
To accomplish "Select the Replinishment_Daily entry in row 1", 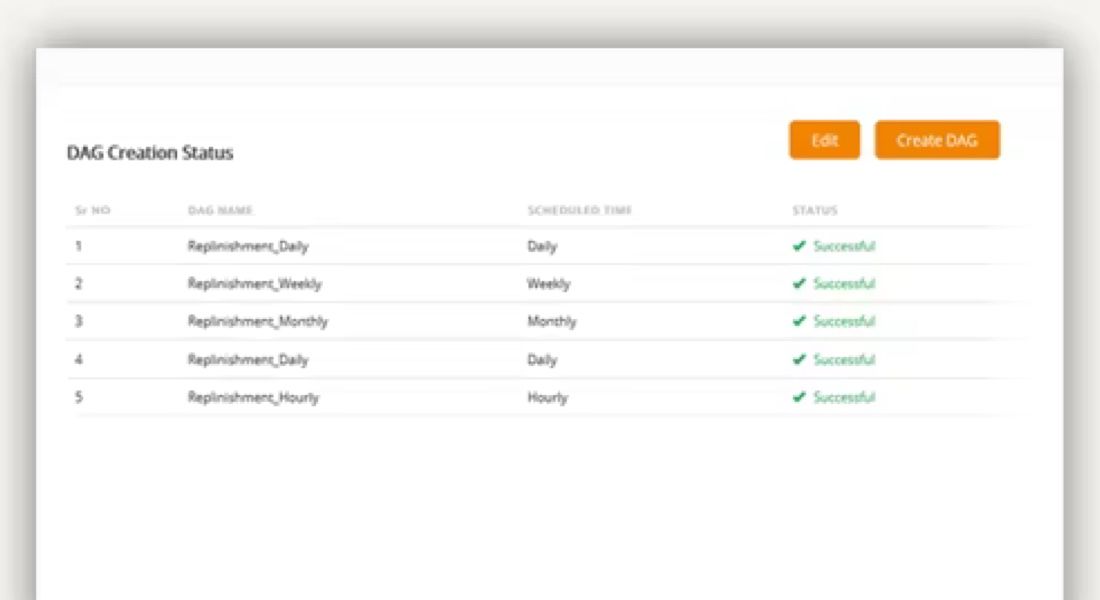I will click(248, 245).
